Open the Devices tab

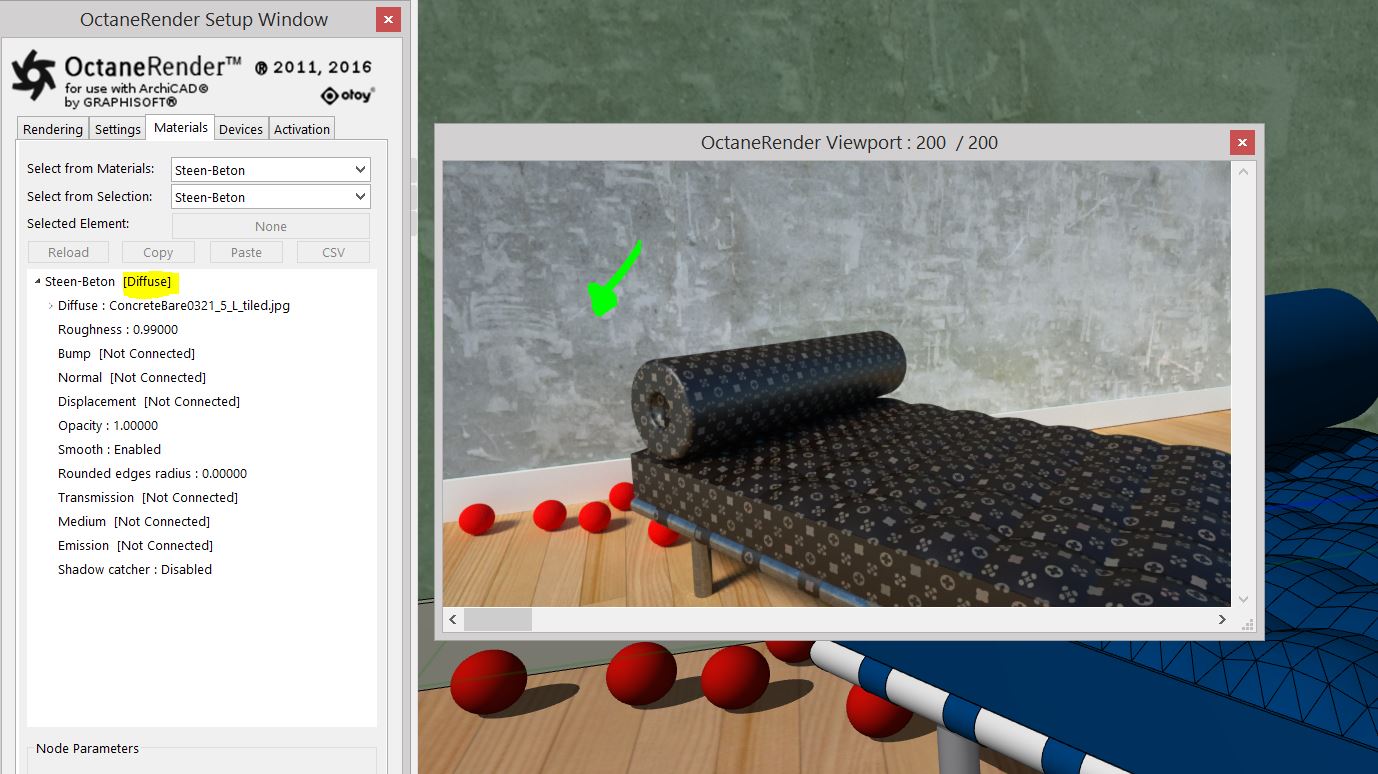(240, 128)
